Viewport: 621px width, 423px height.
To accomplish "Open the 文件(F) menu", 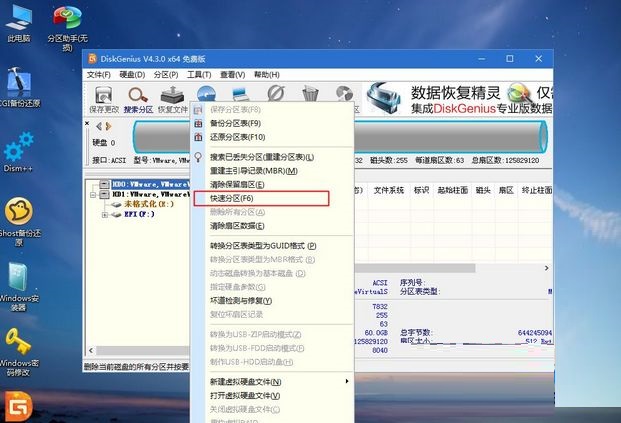I will point(98,74).
